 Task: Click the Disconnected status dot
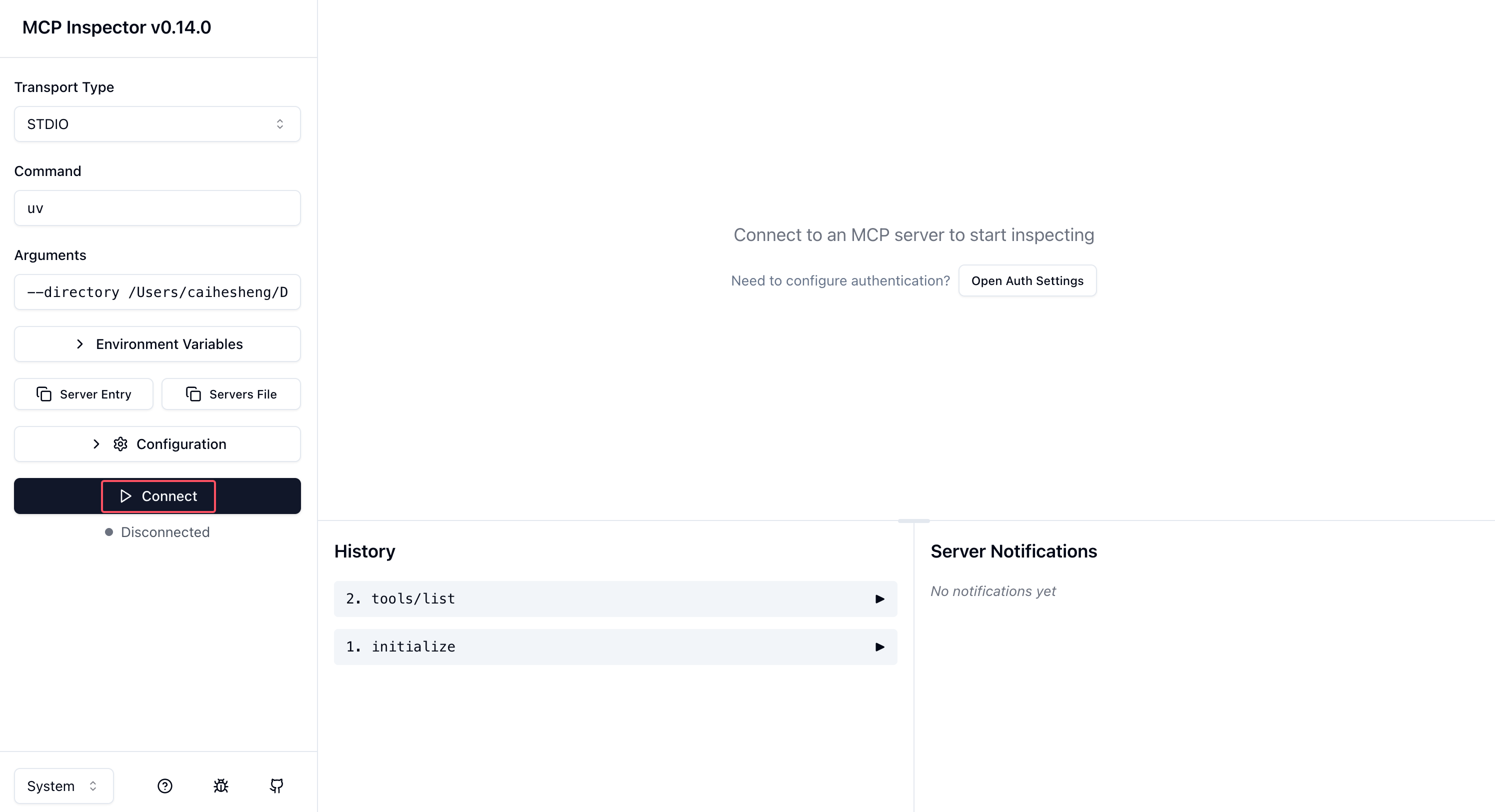108,532
